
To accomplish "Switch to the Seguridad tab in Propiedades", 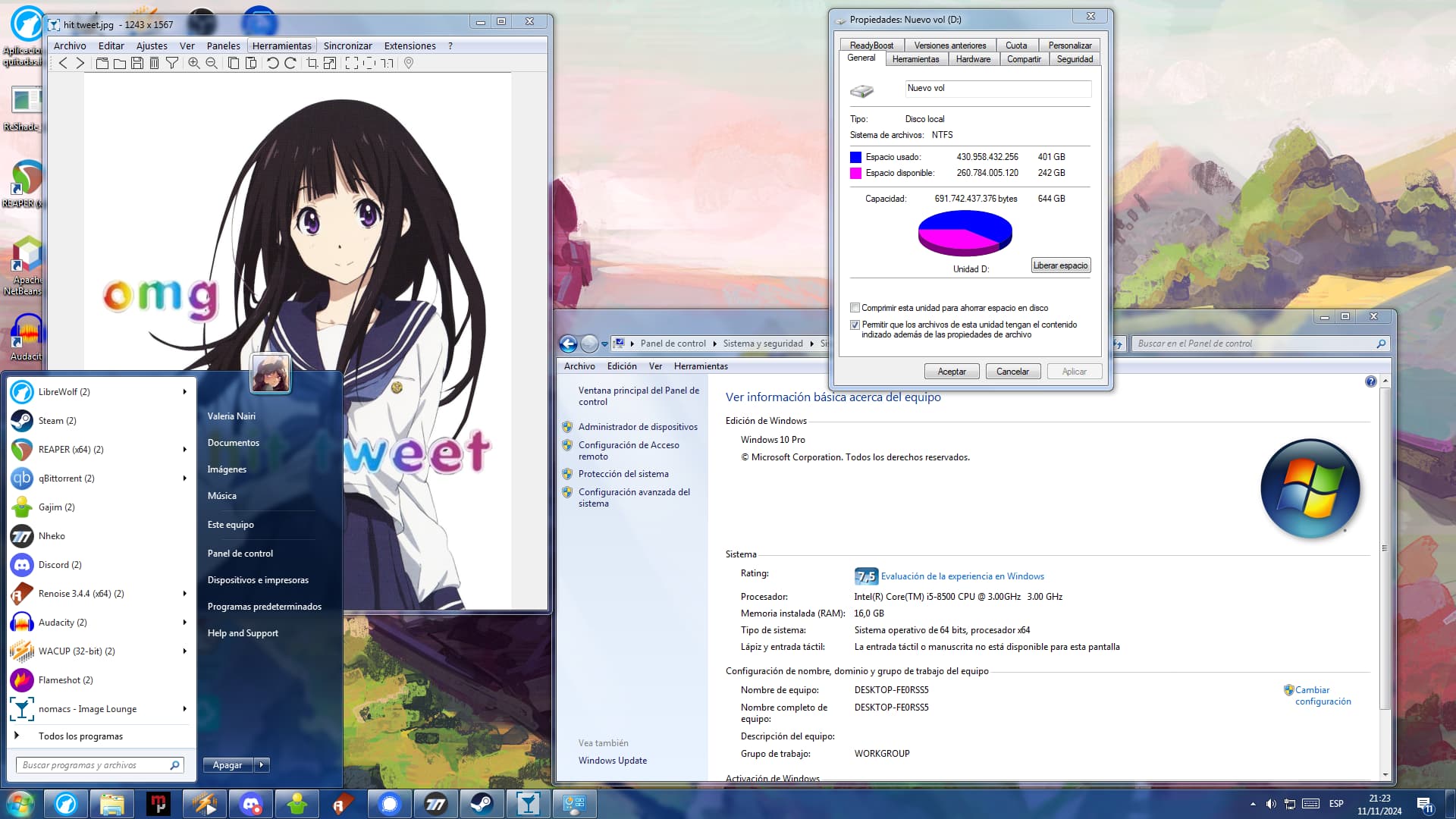I will pyautogui.click(x=1075, y=59).
